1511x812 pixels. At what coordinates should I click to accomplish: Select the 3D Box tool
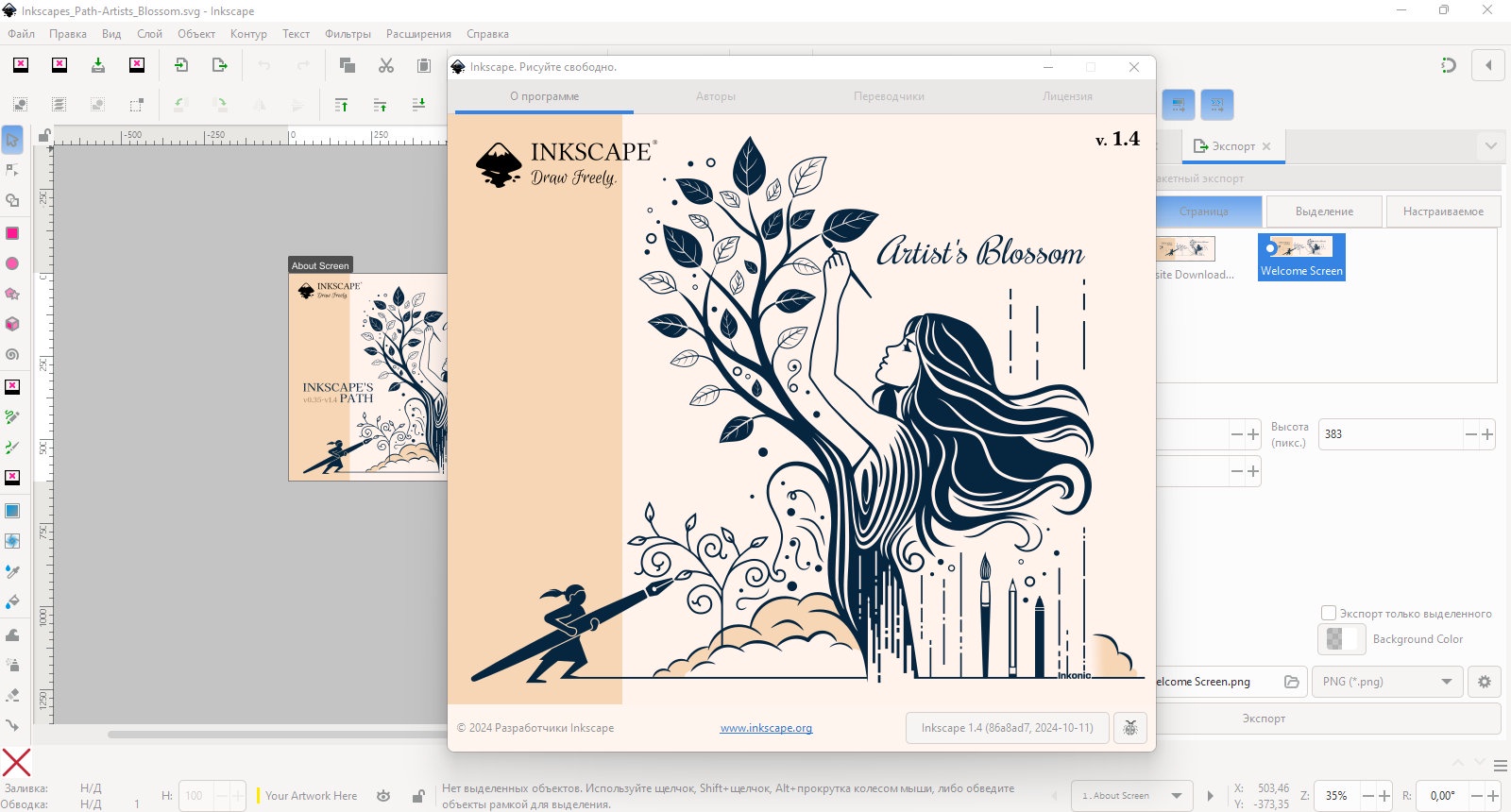pyautogui.click(x=12, y=324)
